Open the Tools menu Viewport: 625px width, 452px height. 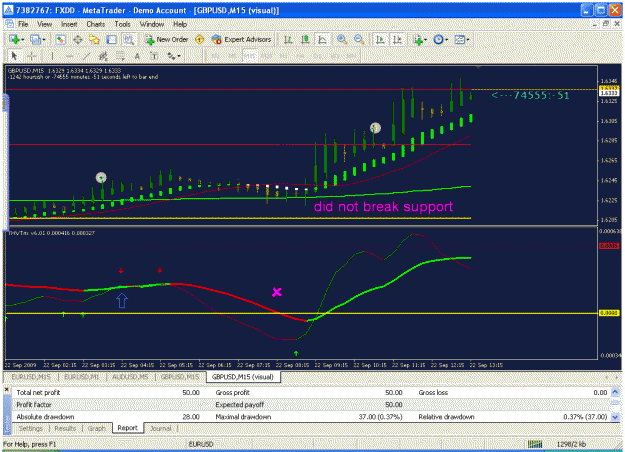pyautogui.click(x=122, y=24)
